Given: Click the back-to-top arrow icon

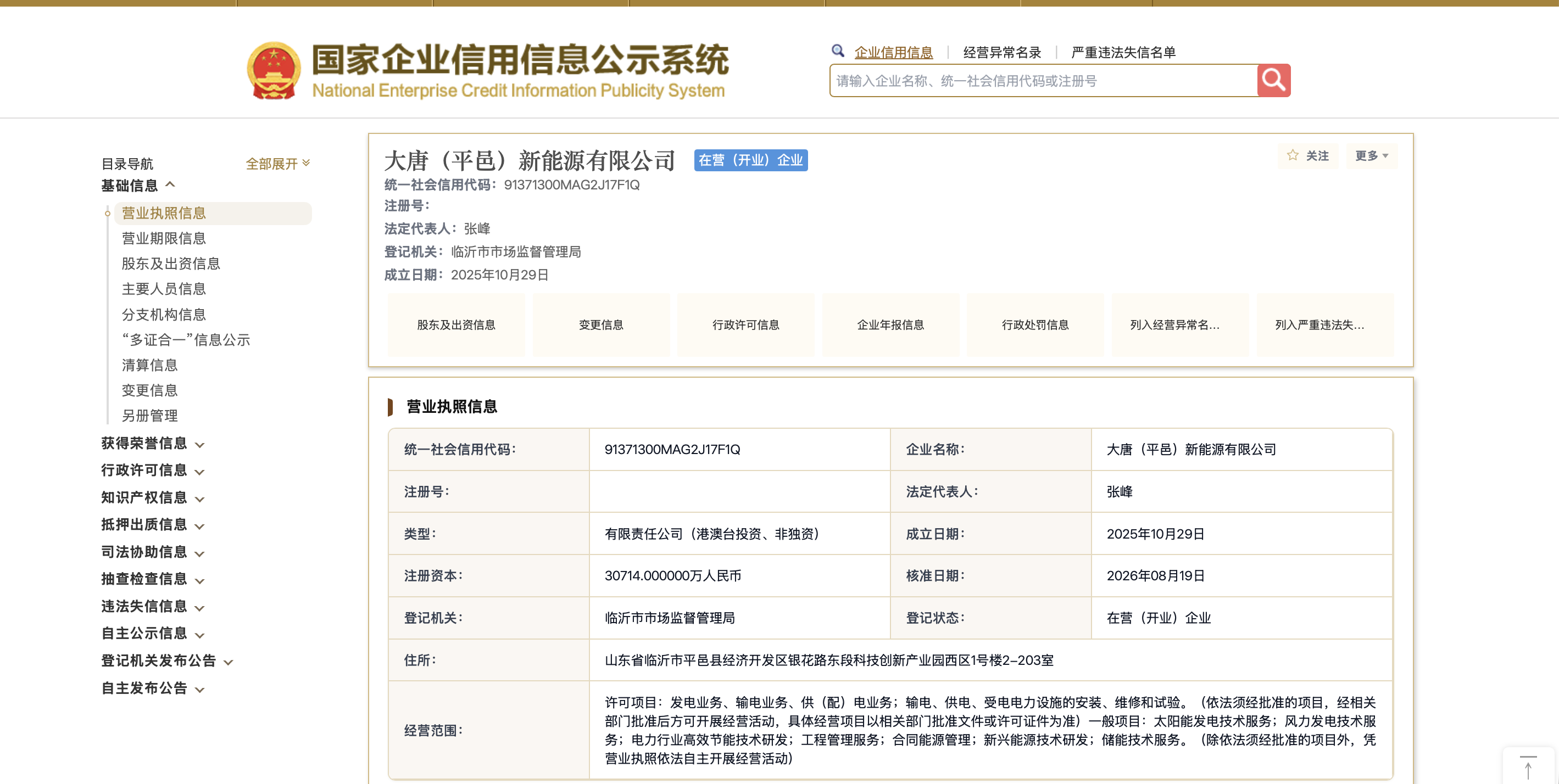Looking at the screenshot, I should (x=1528, y=767).
